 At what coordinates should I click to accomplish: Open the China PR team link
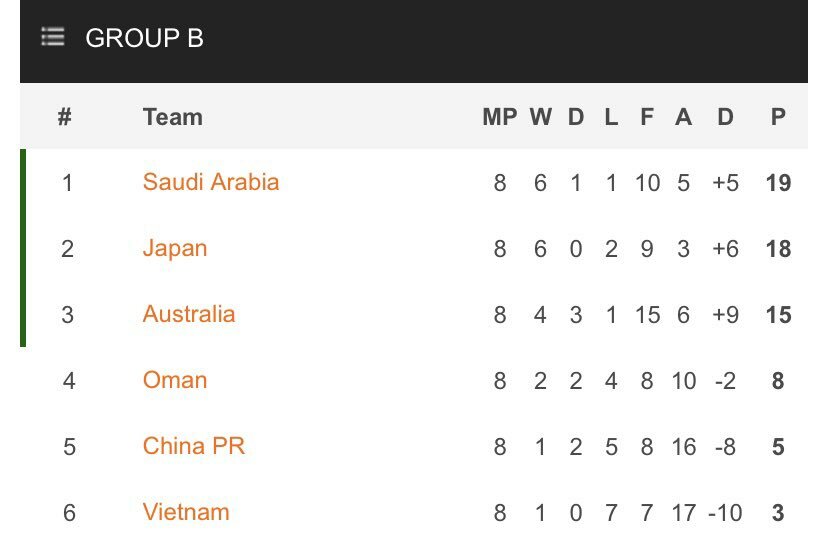pyautogui.click(x=194, y=446)
